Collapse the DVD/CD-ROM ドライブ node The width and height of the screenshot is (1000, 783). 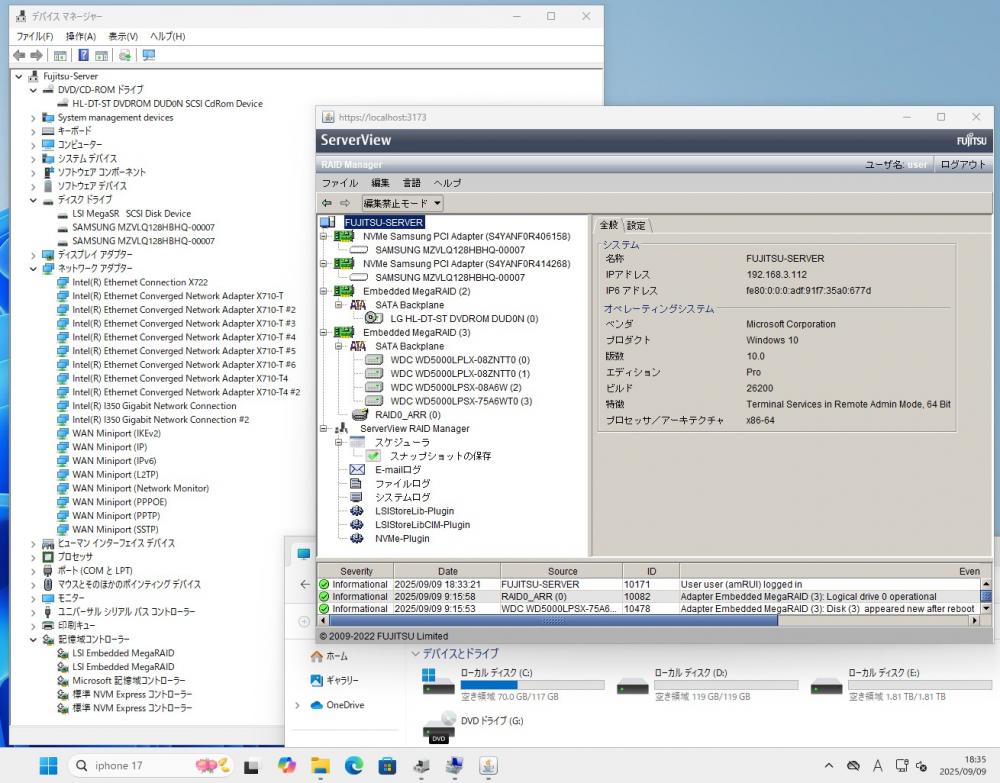click(x=33, y=90)
